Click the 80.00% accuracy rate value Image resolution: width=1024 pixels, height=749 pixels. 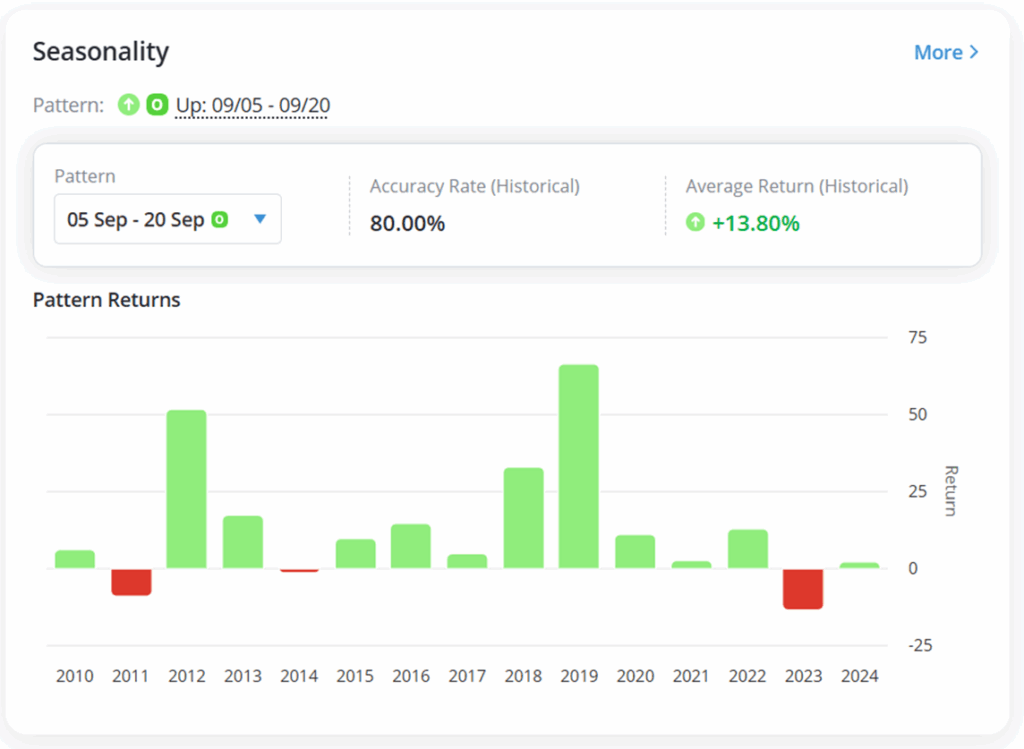click(x=408, y=223)
